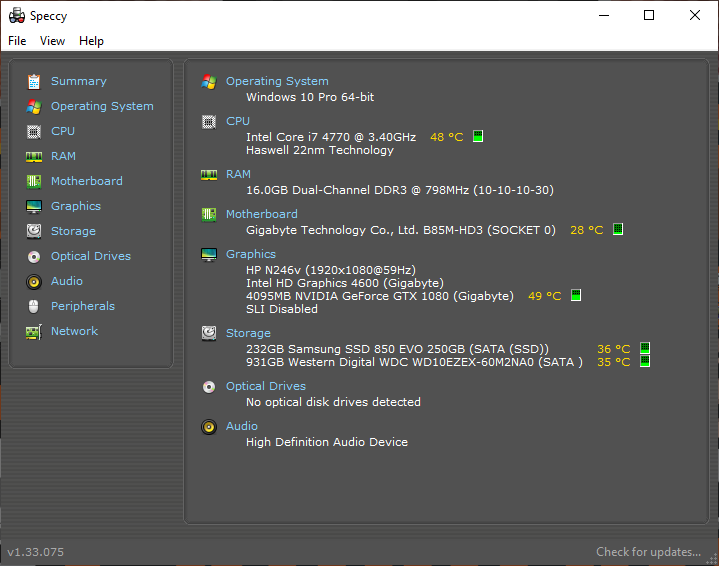This screenshot has height=566, width=719.
Task: Click the CPU heading link in main panel
Action: [238, 121]
